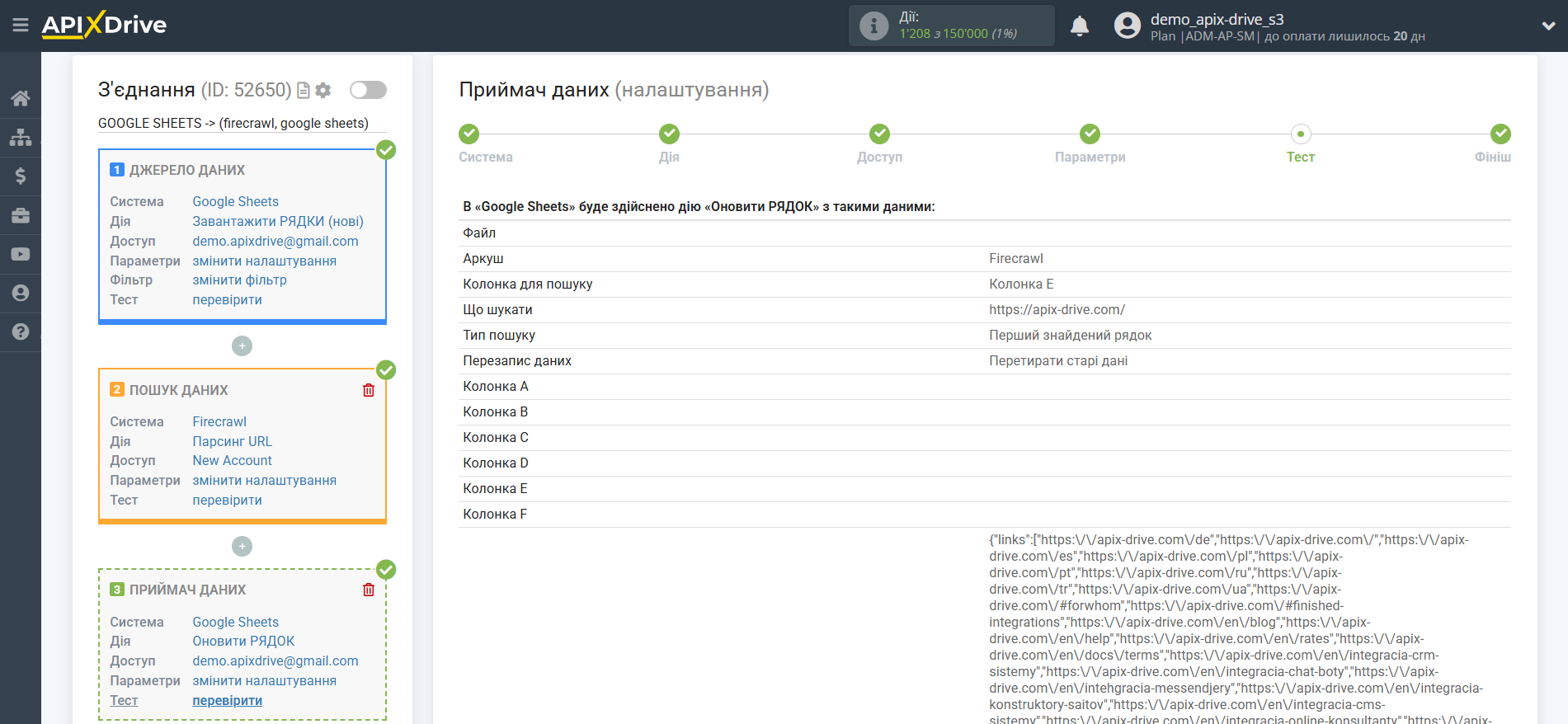Open the connections sitemap sidebar icon

[x=21, y=137]
